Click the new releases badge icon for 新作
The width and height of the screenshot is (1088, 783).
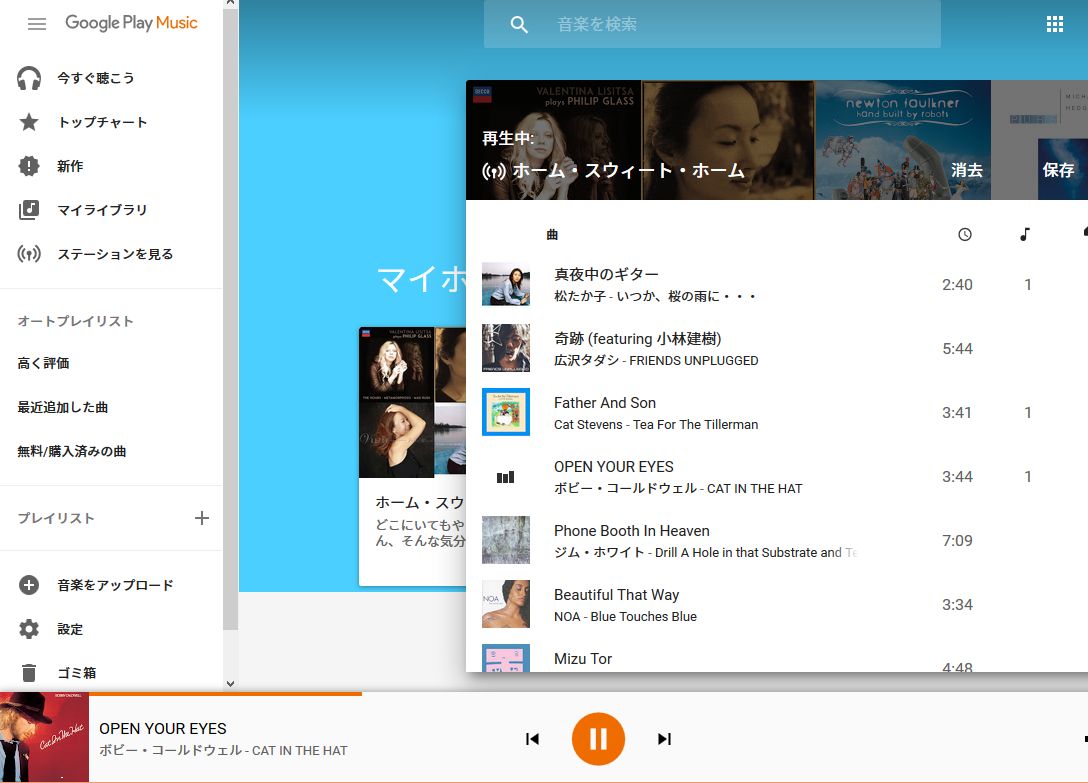pos(29,166)
